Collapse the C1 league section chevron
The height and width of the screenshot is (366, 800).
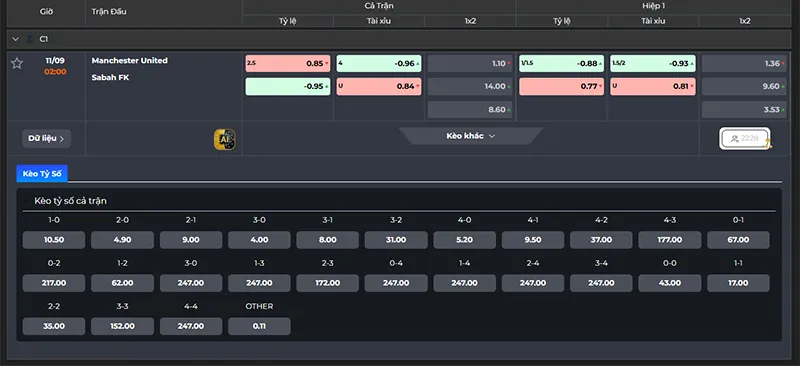pyautogui.click(x=15, y=39)
